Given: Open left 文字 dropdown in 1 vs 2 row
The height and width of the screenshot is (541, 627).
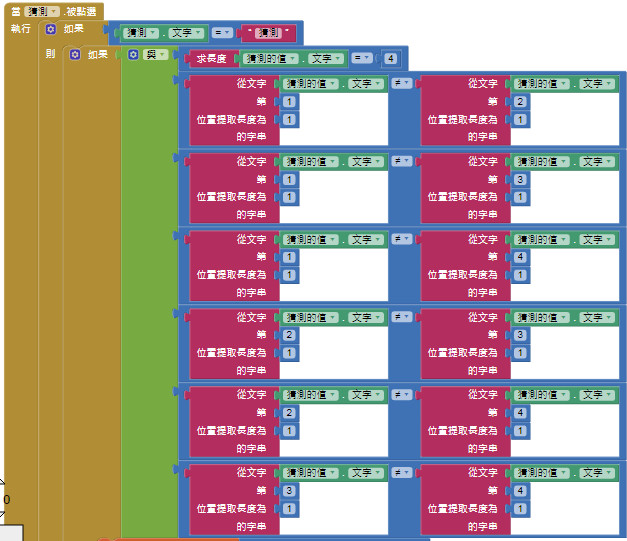Looking at the screenshot, I should tap(366, 84).
